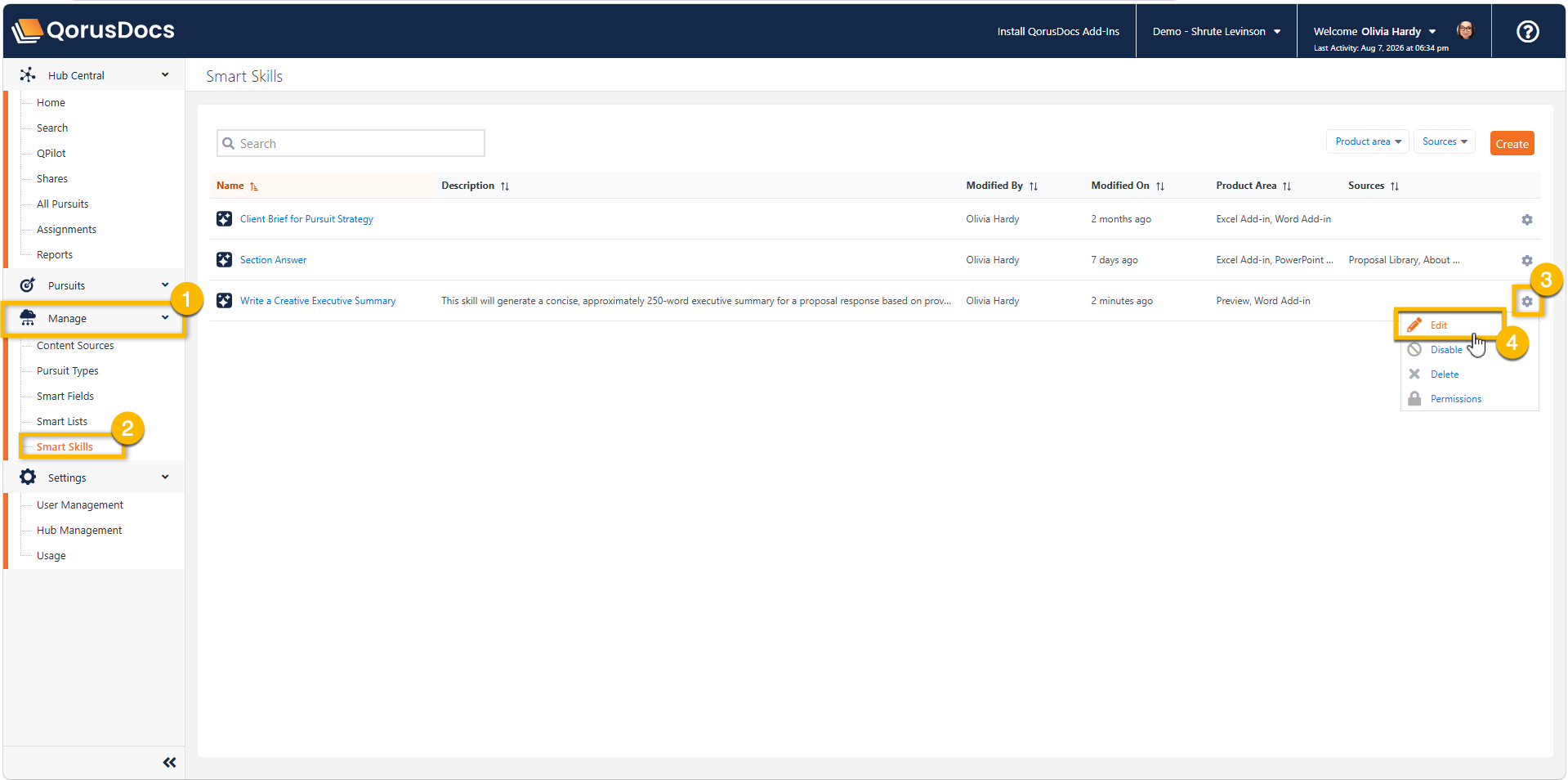Screen dimensions: 1568x780
Task: Collapse the Hub Central section chevron
Action: click(165, 74)
